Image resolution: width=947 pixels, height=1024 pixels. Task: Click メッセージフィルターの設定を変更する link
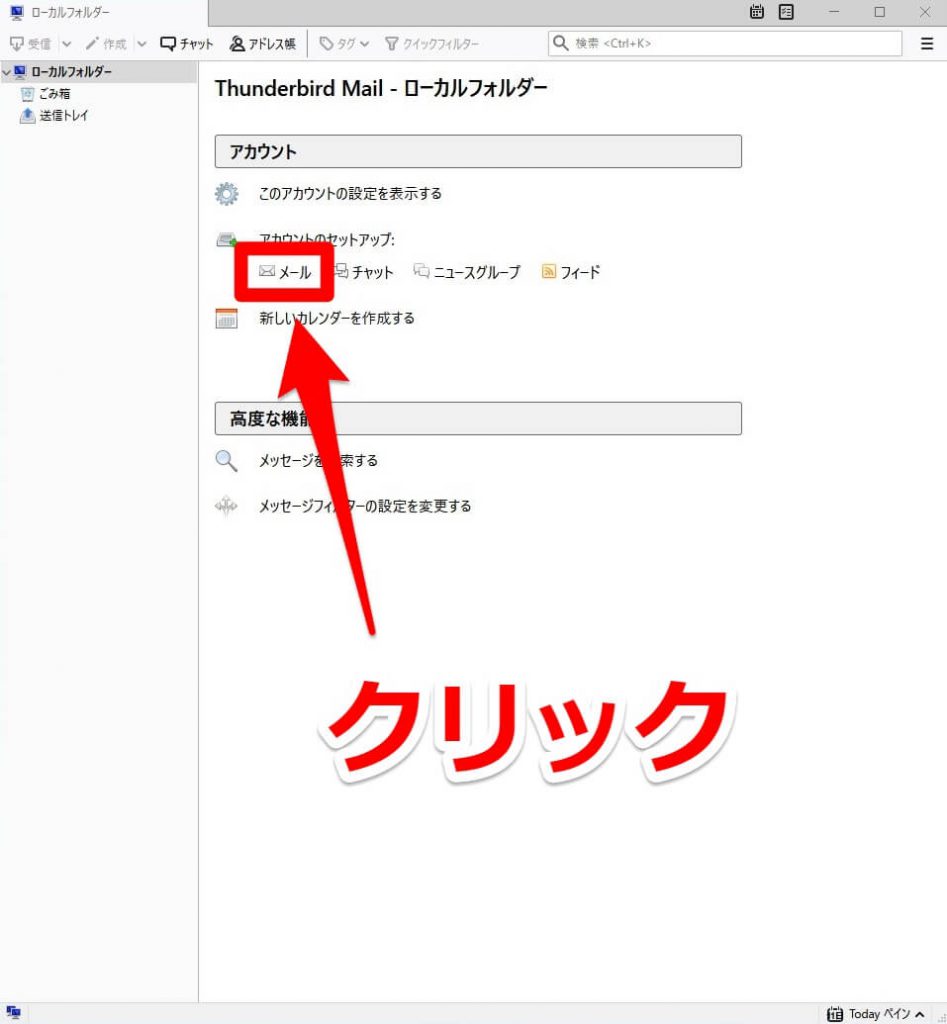point(365,506)
